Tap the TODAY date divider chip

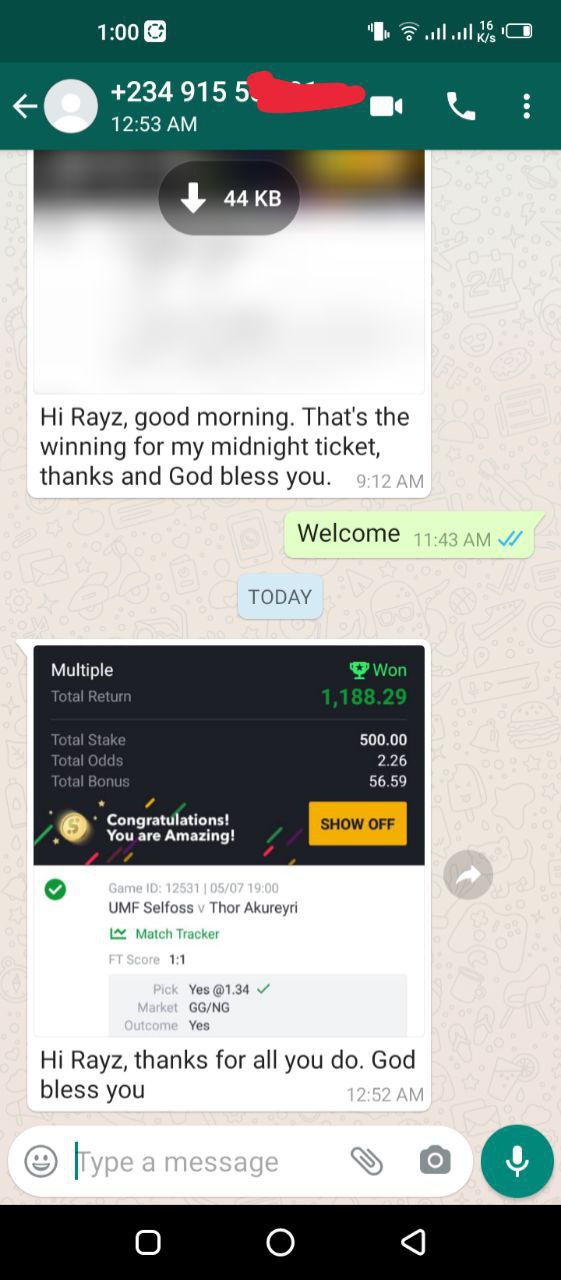(x=280, y=597)
